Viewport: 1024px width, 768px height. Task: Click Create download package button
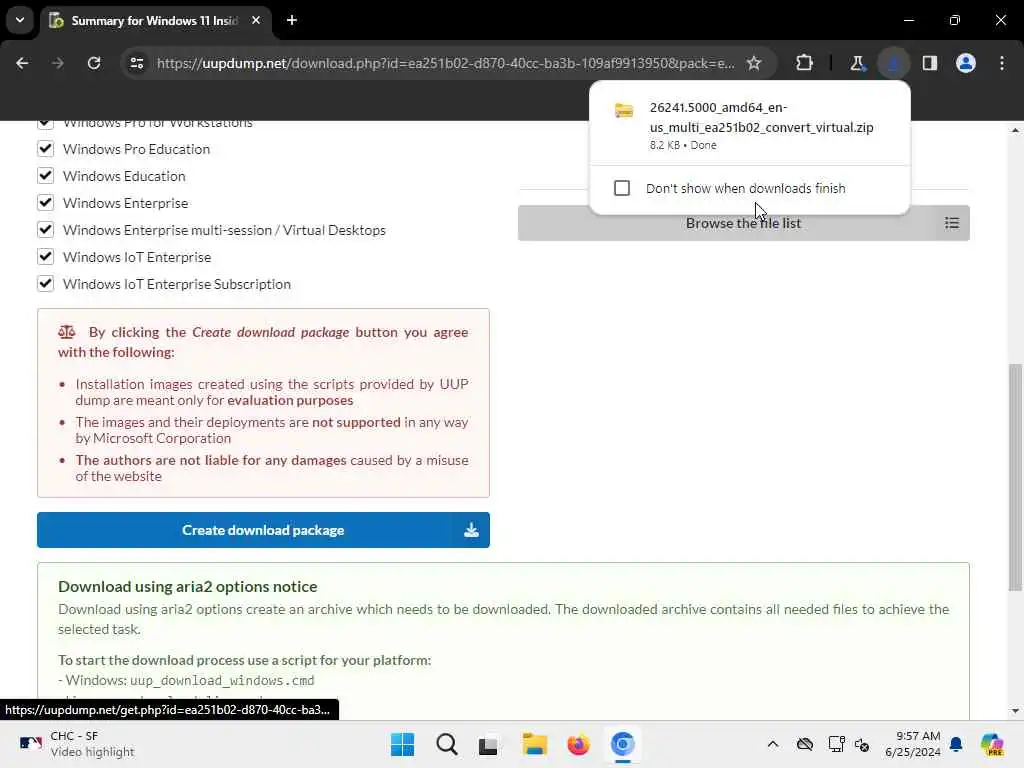coord(263,530)
